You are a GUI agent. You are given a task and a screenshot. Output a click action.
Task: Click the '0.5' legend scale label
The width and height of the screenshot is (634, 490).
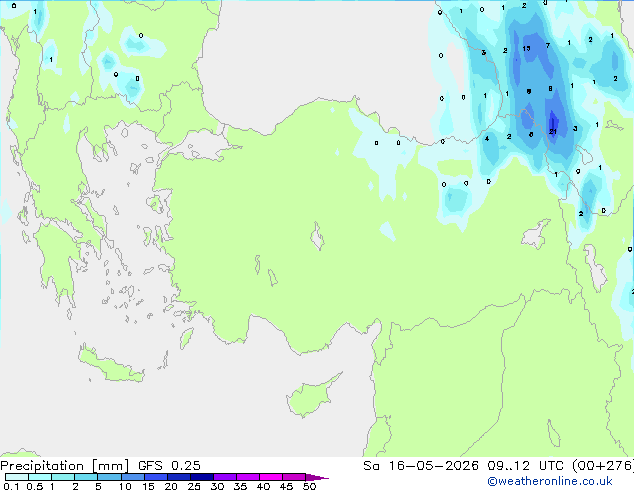(34, 486)
